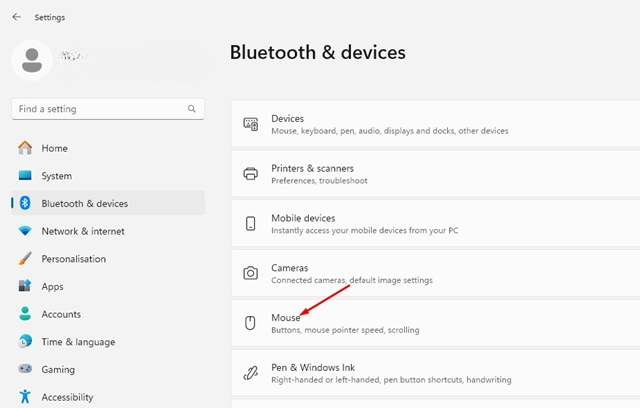Click the pen icon for Windows Ink

(x=251, y=373)
